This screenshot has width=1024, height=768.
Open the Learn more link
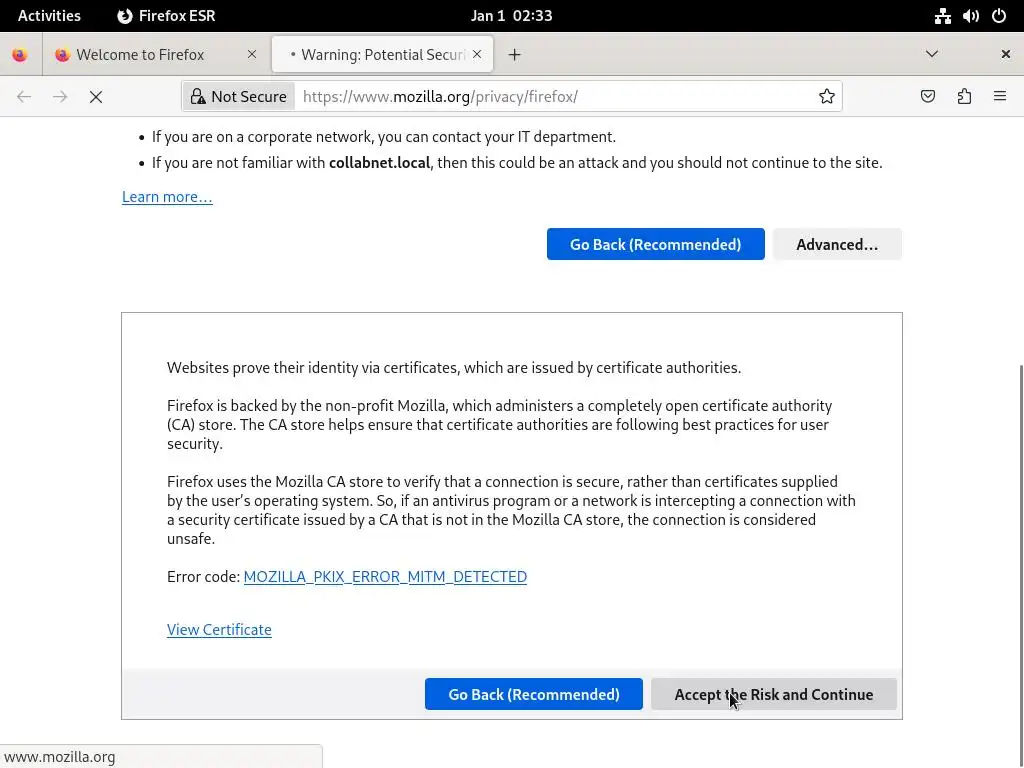tap(167, 197)
